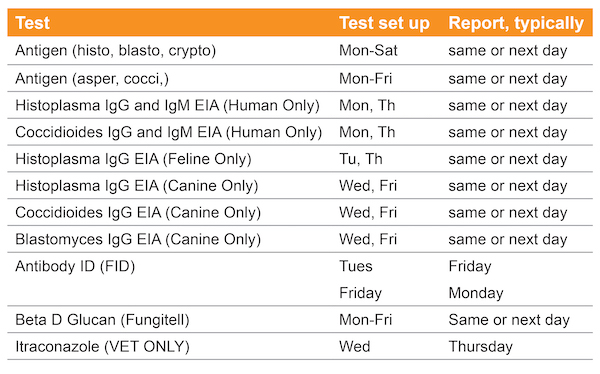The height and width of the screenshot is (374, 600).
Task: Select the 'Antibody ID (FID)' test
Action: (75, 266)
